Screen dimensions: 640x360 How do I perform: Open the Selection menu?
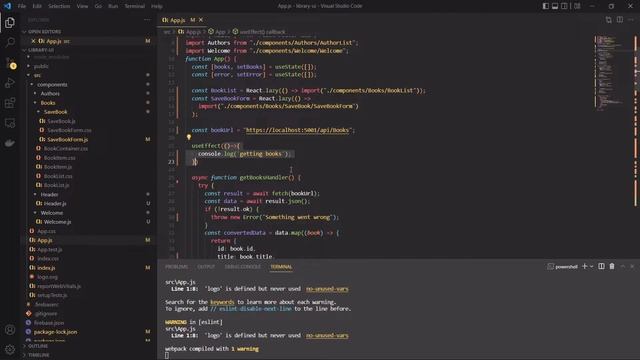tap(59, 6)
